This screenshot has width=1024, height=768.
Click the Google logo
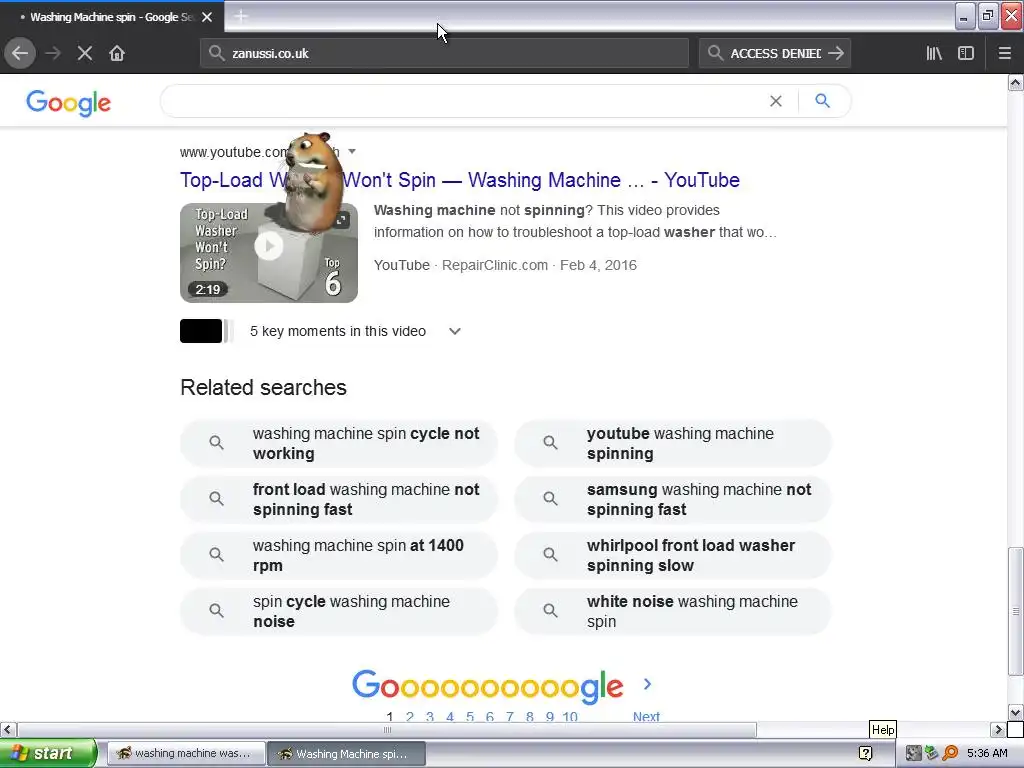click(69, 103)
